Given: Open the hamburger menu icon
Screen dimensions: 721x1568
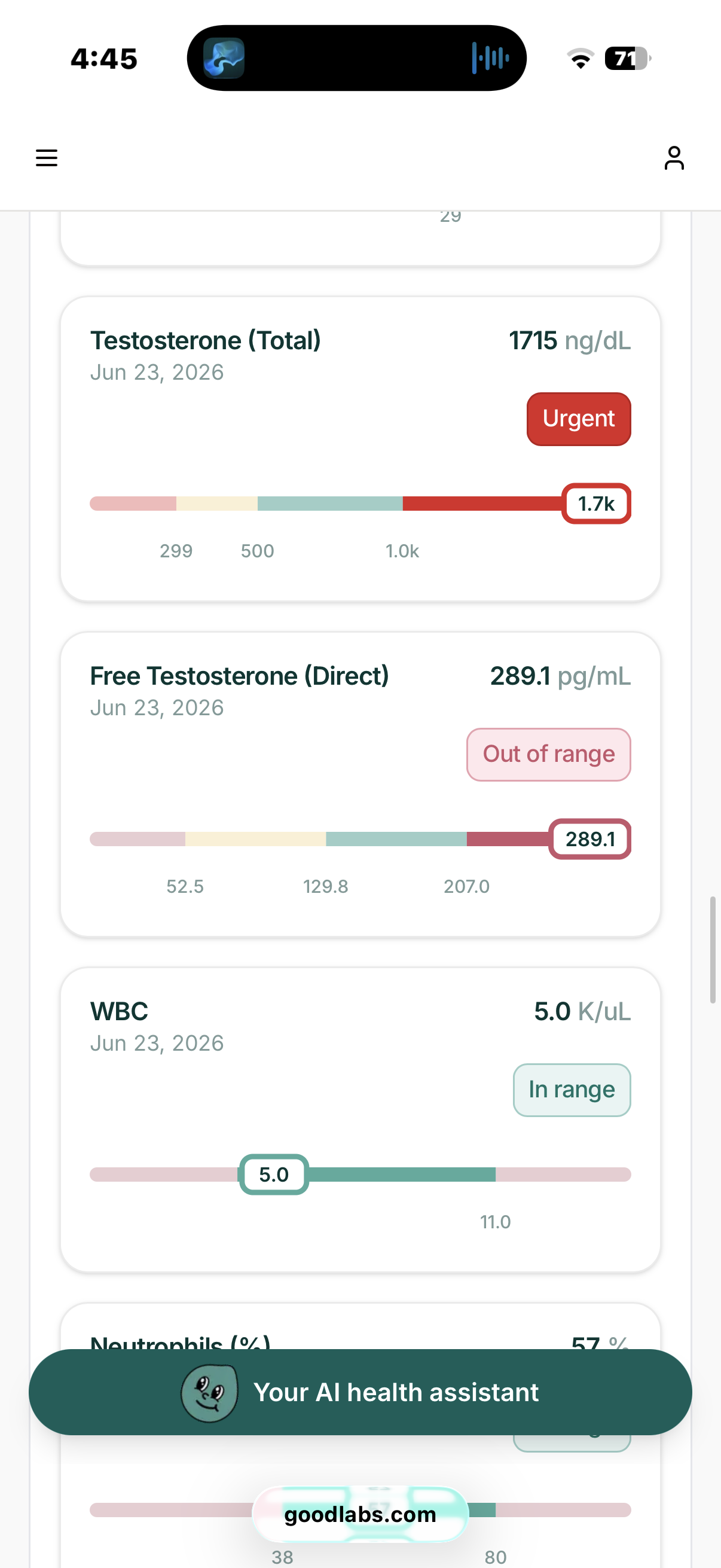Looking at the screenshot, I should point(46,158).
